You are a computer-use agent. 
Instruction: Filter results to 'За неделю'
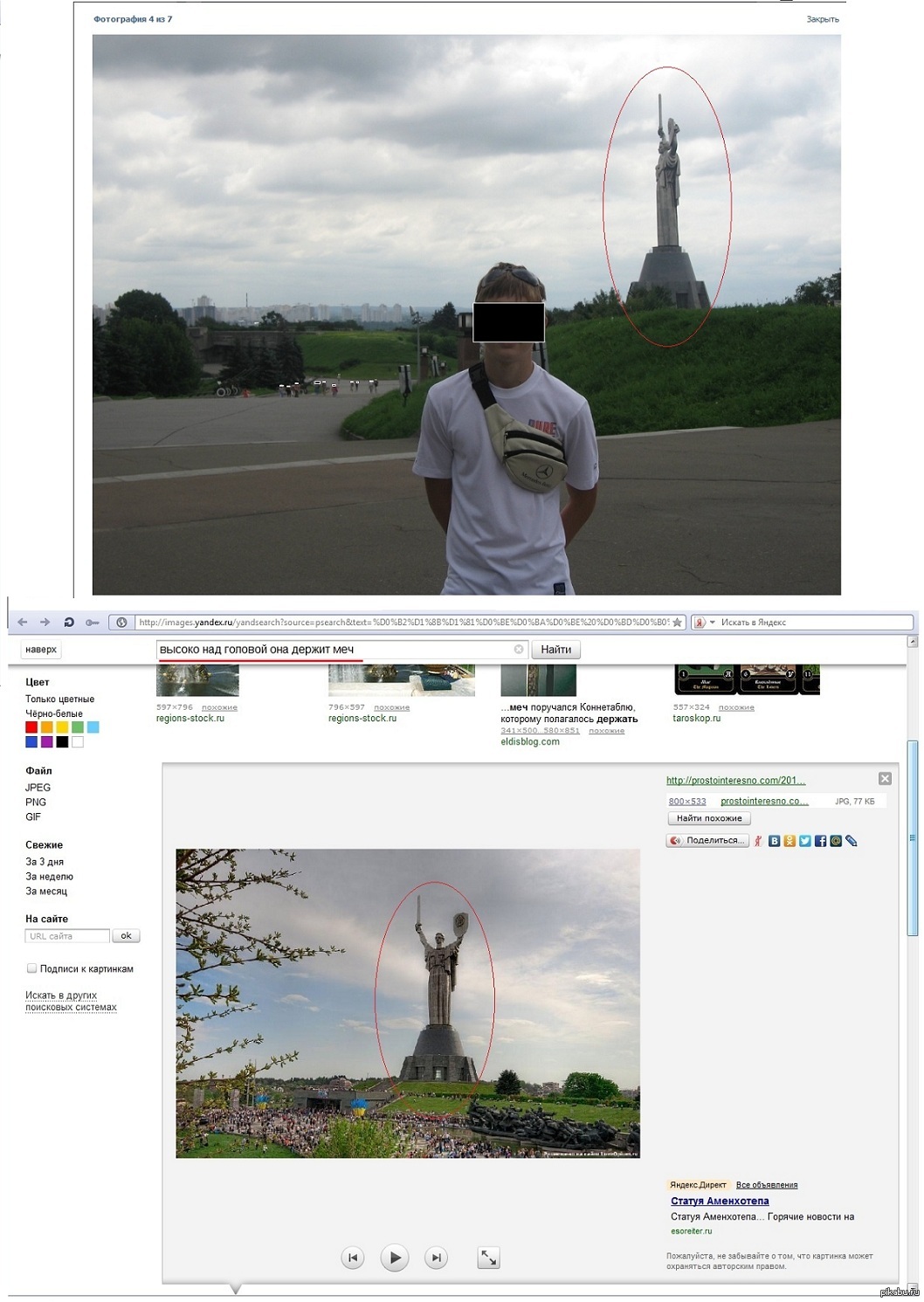[49, 877]
